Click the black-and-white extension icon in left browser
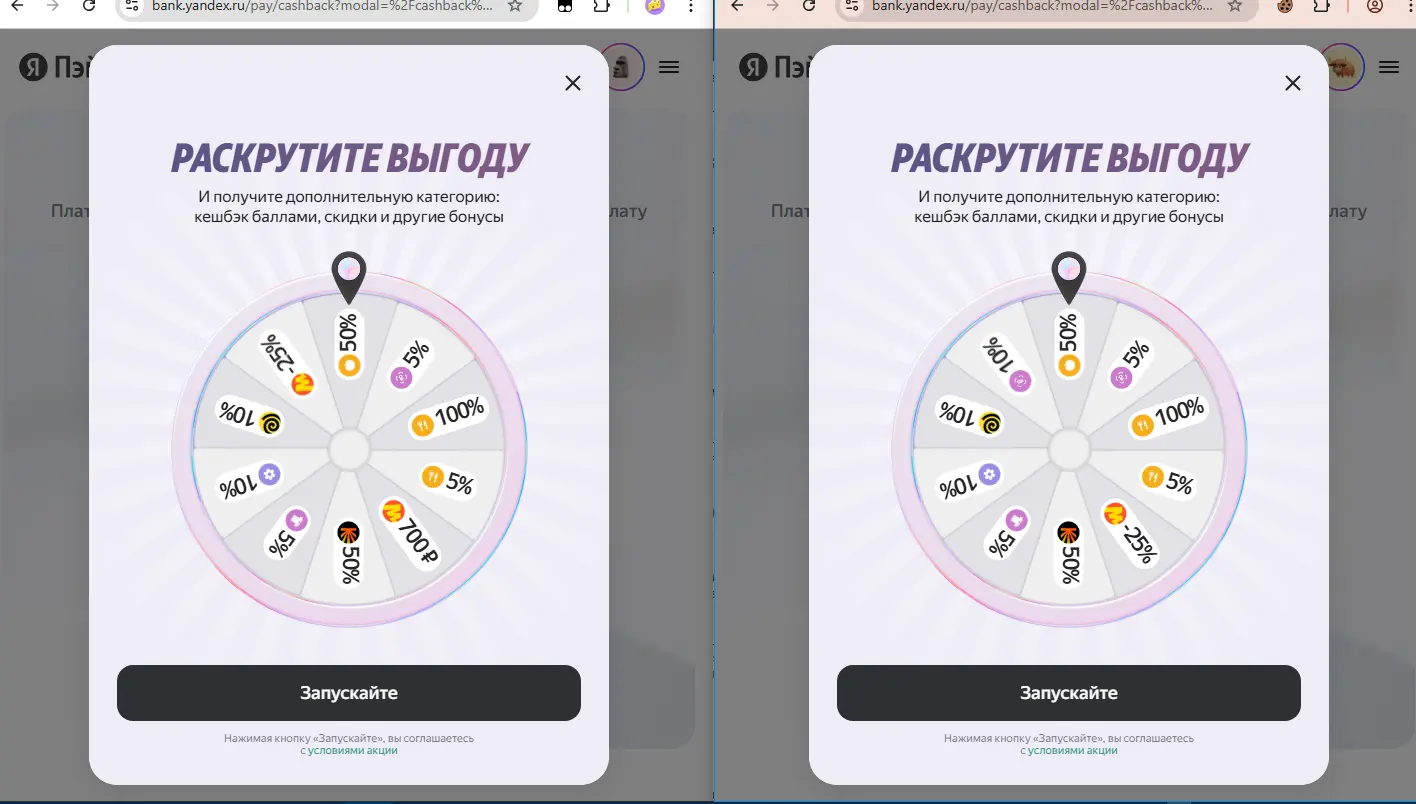The image size is (1416, 804). (x=565, y=6)
